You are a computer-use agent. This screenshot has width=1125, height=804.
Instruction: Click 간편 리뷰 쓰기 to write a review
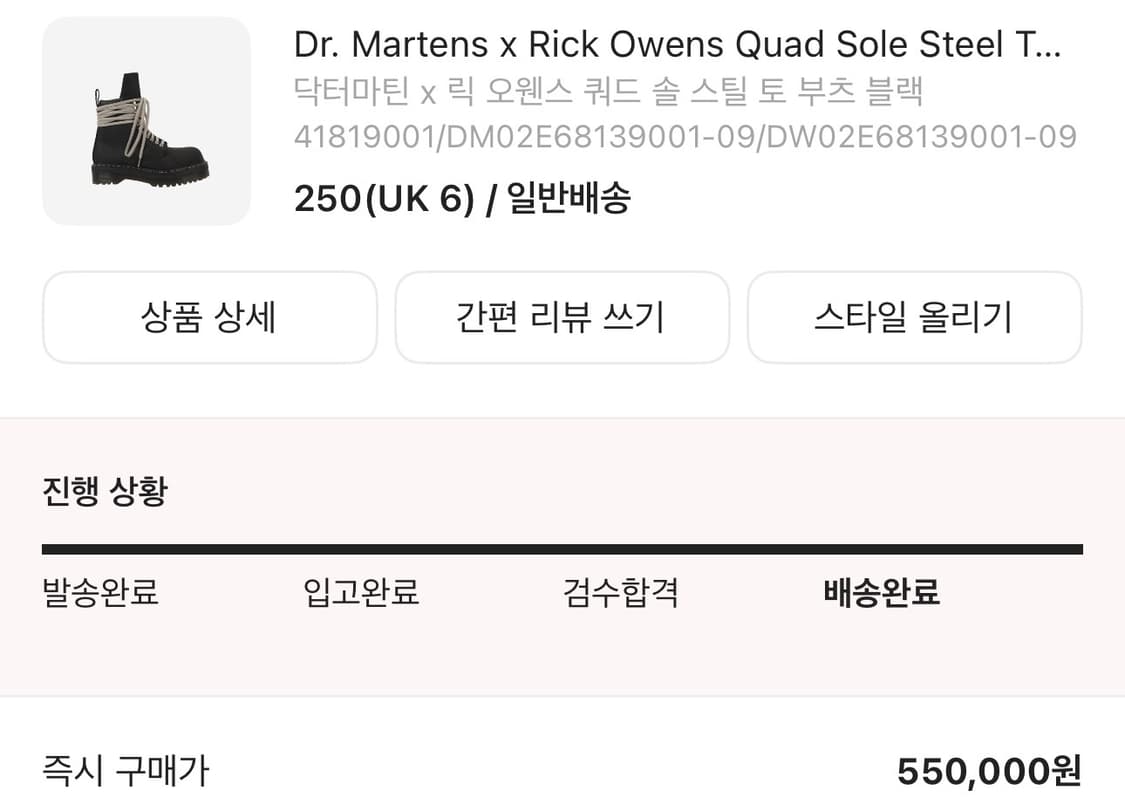563,317
